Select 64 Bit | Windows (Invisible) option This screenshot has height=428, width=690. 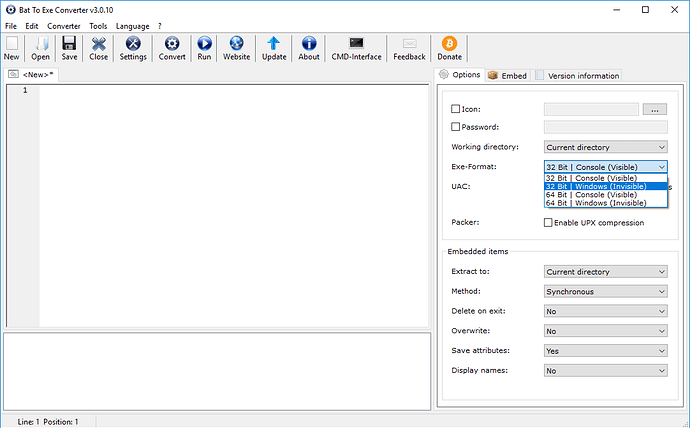(x=597, y=203)
